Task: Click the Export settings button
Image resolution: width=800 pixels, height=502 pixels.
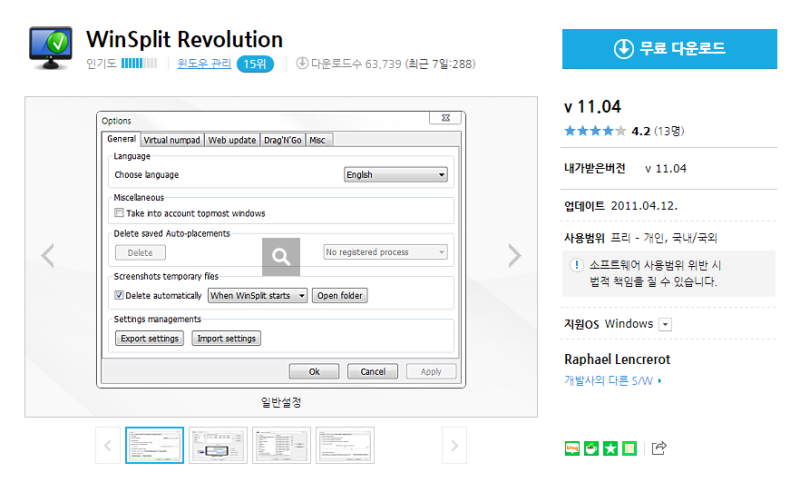Action: coord(149,338)
